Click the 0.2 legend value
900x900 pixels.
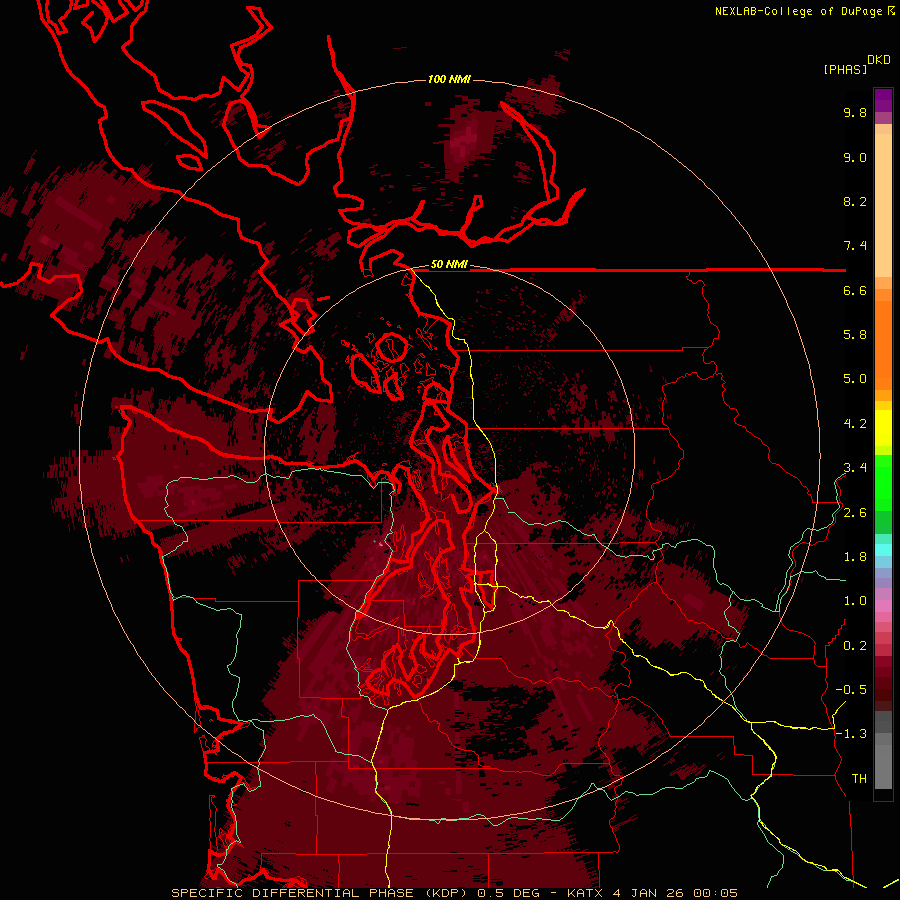(x=855, y=646)
